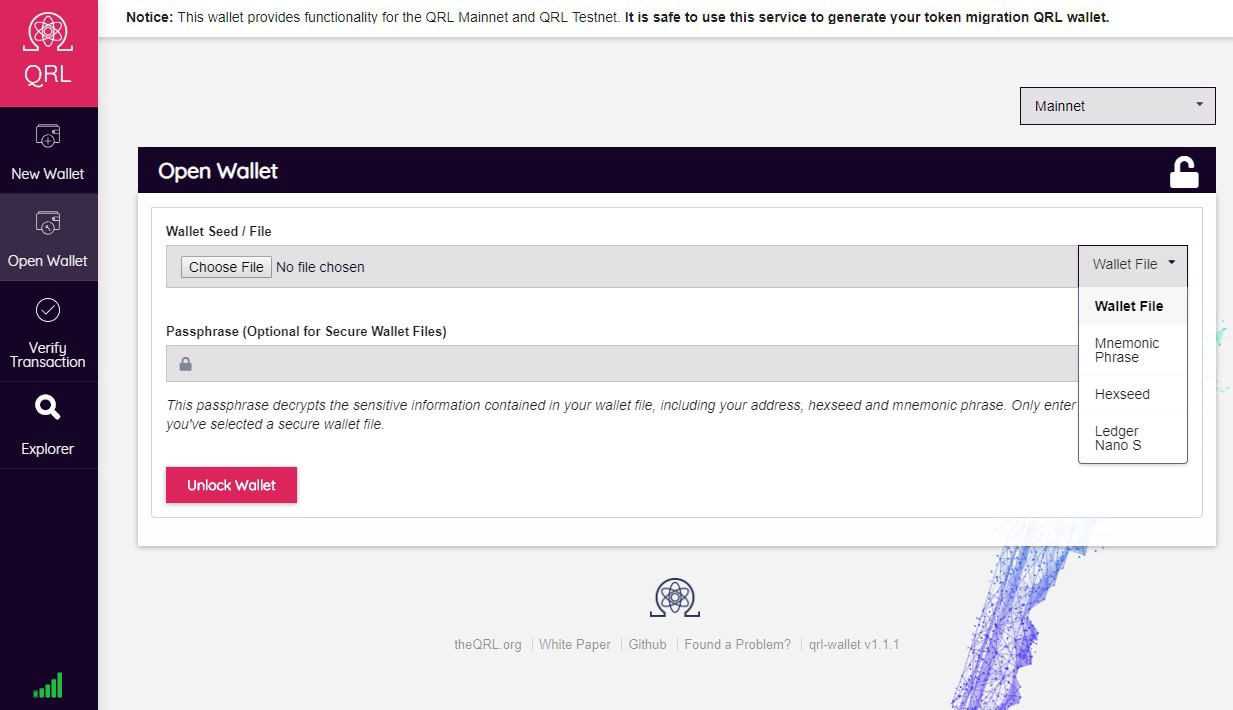Open the White Paper link
Viewport: 1233px width, 710px height.
pos(575,645)
